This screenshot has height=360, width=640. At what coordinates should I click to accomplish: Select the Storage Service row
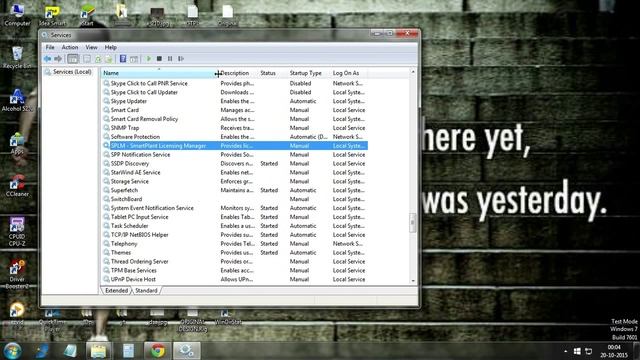pos(235,181)
